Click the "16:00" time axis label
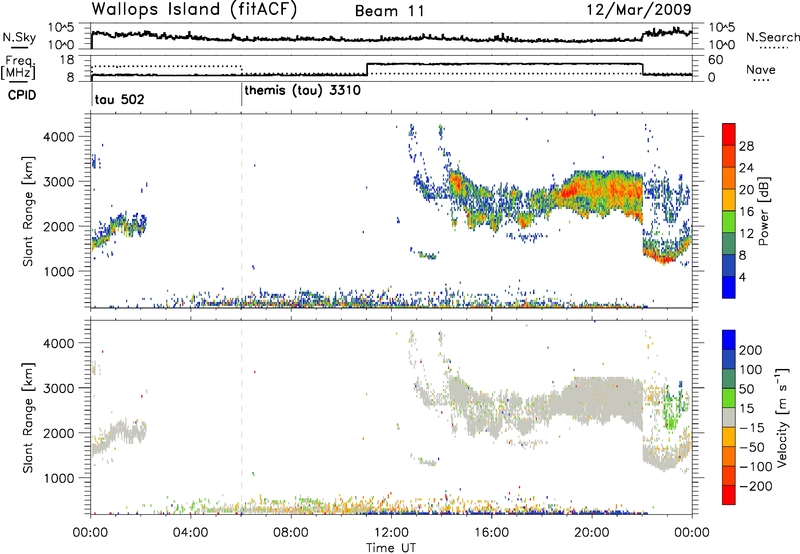The image size is (800, 554). tap(491, 533)
